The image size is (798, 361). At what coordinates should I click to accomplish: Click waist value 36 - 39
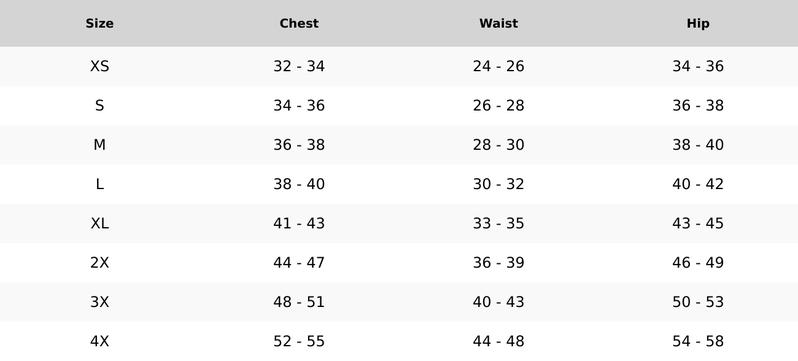coord(498,262)
